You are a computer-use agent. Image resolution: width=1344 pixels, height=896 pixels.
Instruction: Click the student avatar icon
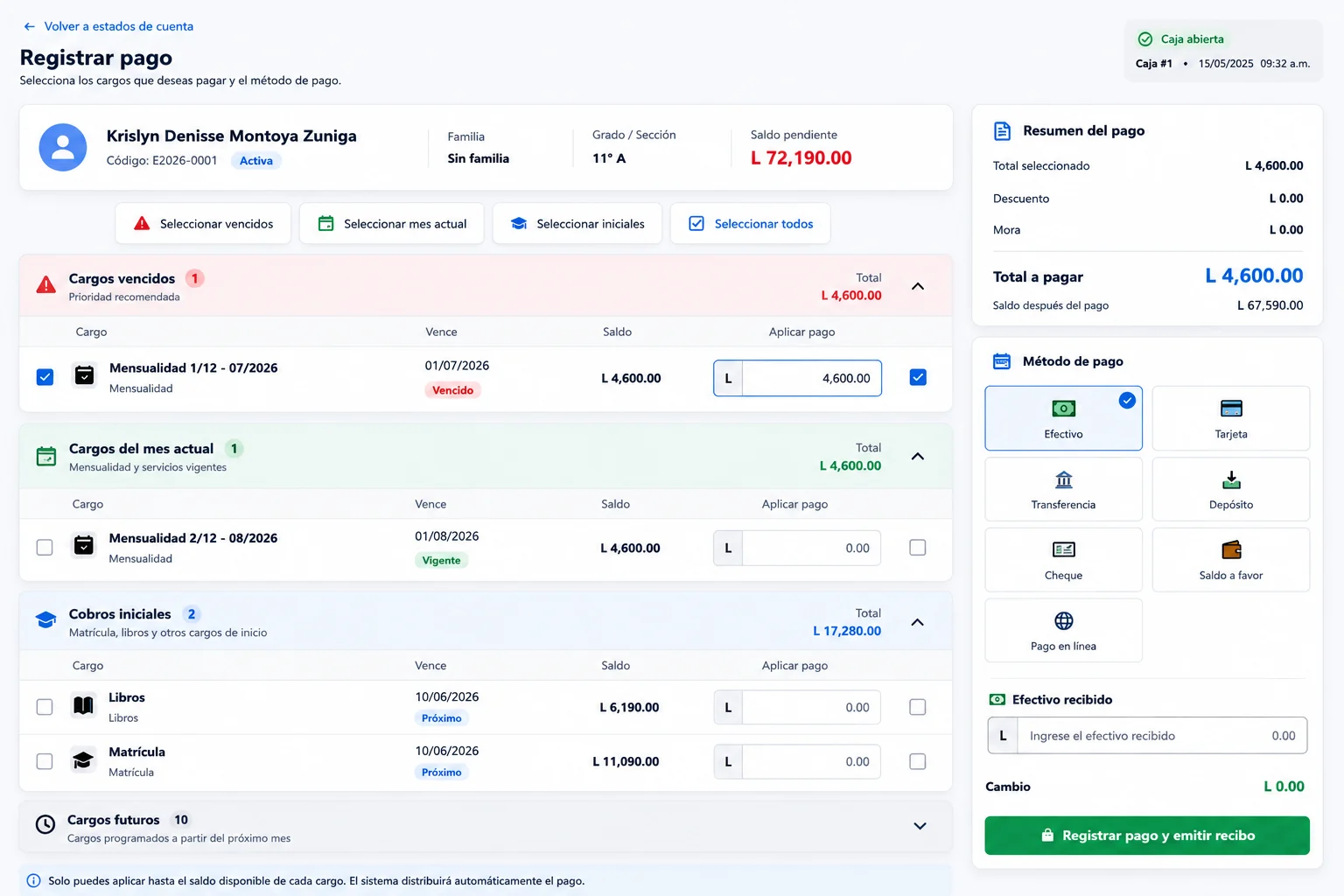(63, 147)
